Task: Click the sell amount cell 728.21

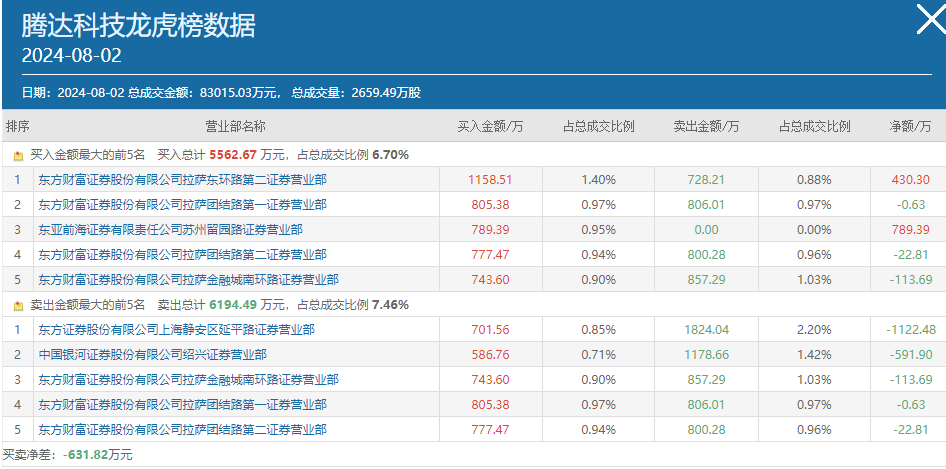Action: click(706, 179)
